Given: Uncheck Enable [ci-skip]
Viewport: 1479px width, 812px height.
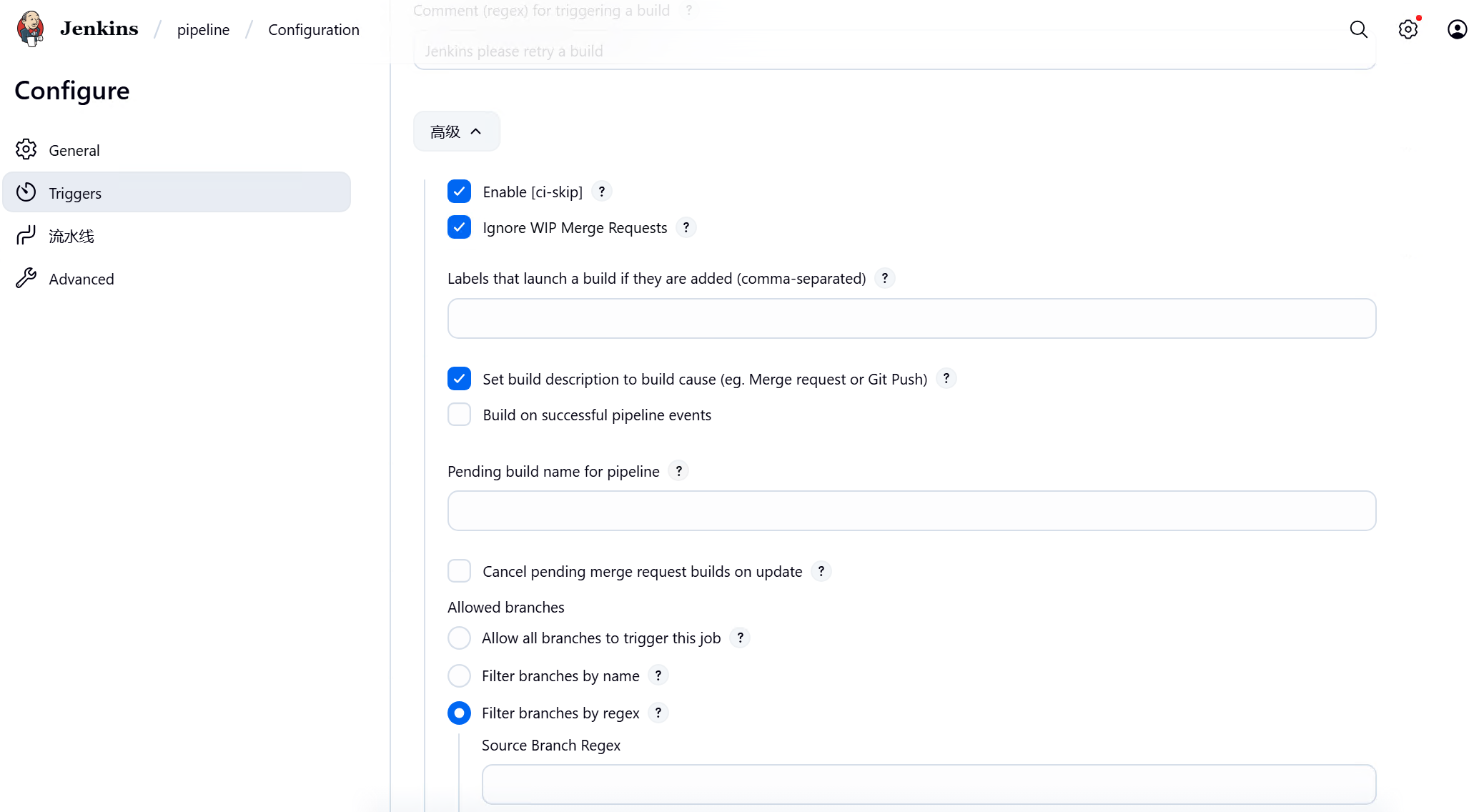Looking at the screenshot, I should point(459,191).
